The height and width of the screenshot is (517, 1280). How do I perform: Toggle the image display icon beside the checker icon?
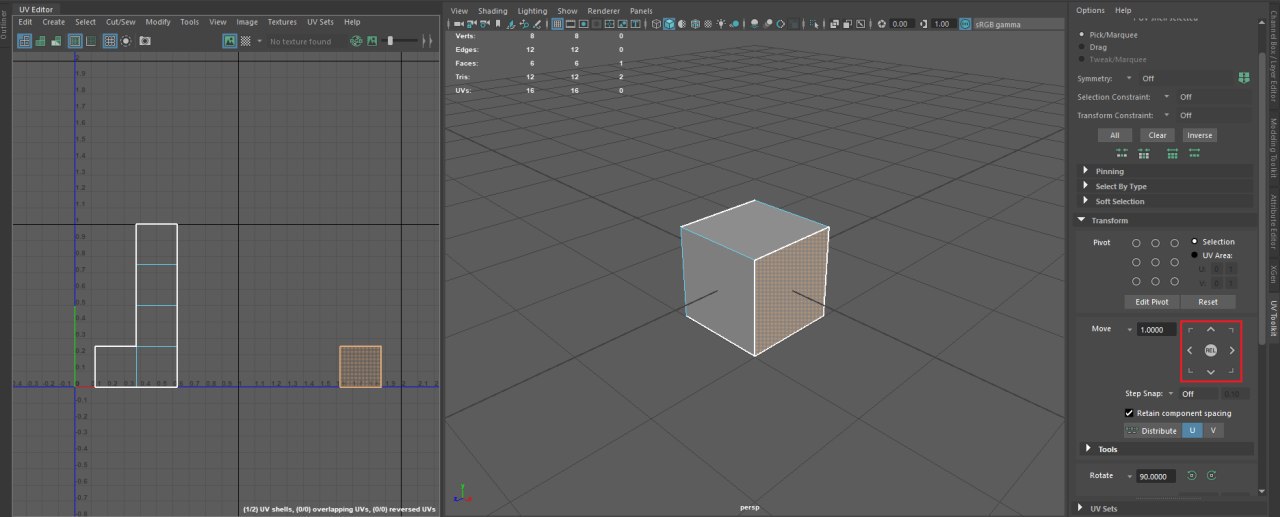[230, 41]
